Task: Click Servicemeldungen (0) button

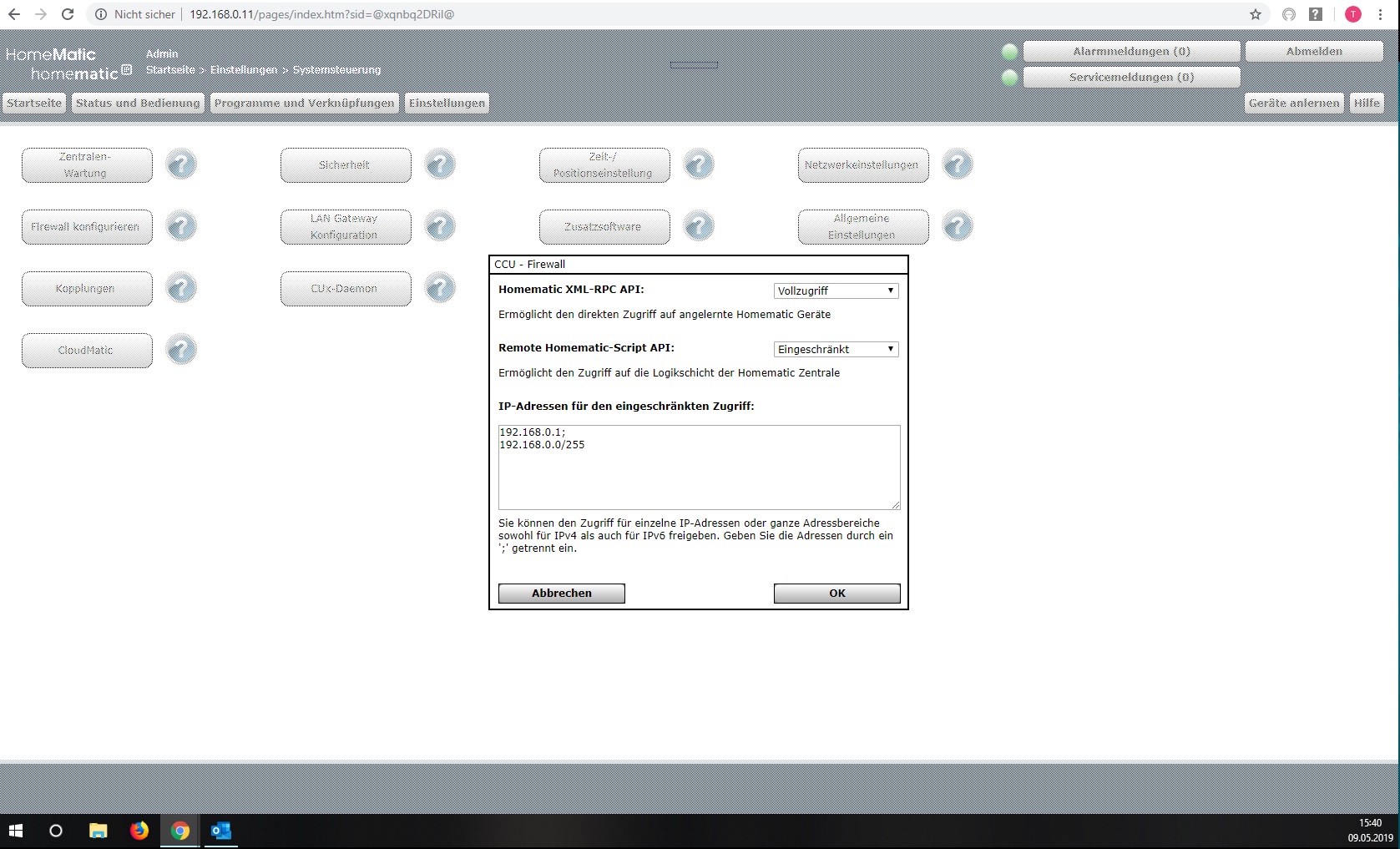Action: point(1131,78)
